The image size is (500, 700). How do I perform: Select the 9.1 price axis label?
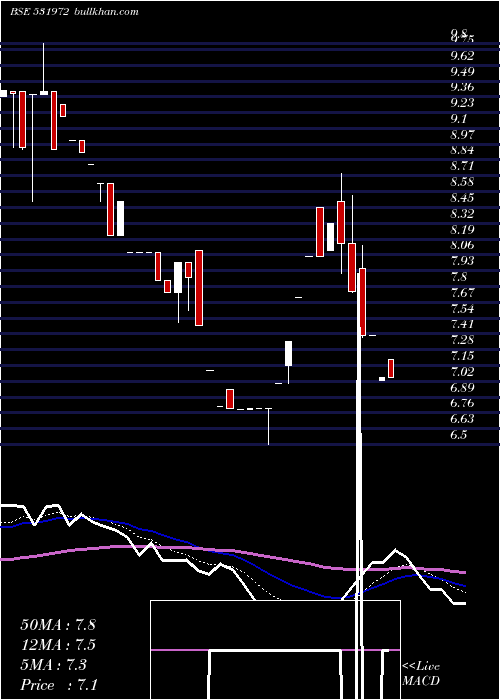(458, 119)
